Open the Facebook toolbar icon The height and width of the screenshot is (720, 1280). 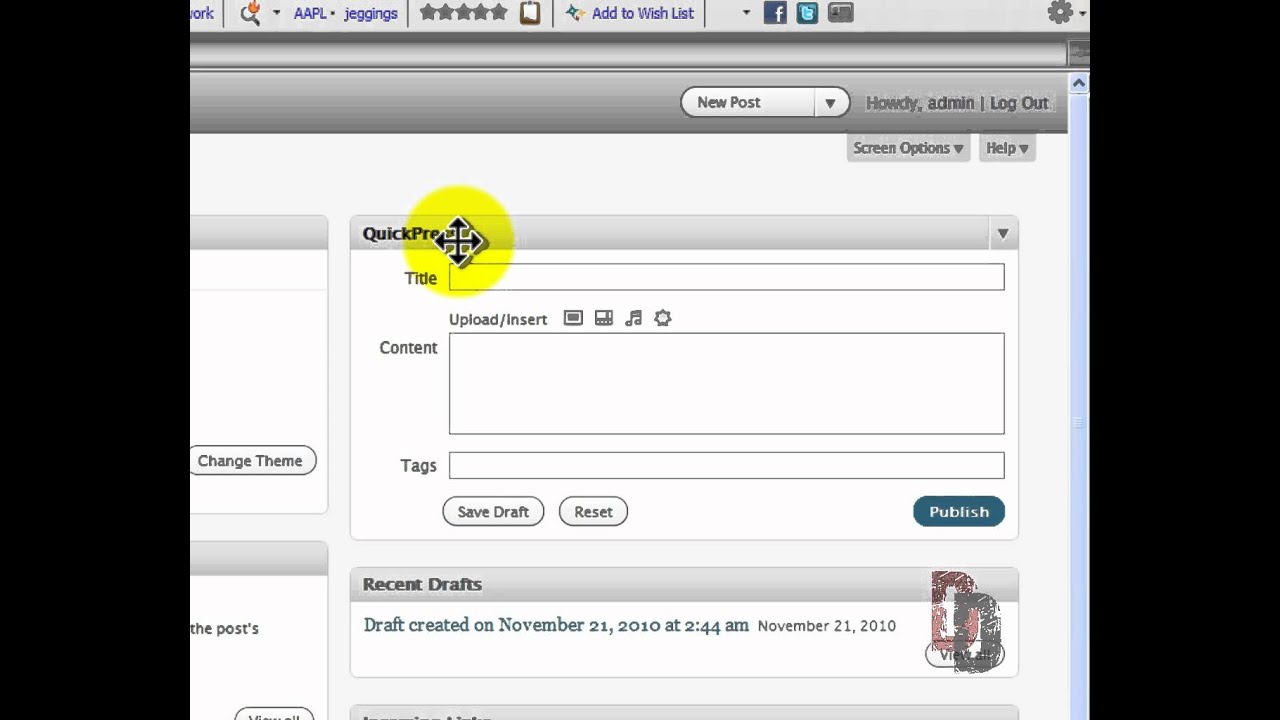[775, 13]
